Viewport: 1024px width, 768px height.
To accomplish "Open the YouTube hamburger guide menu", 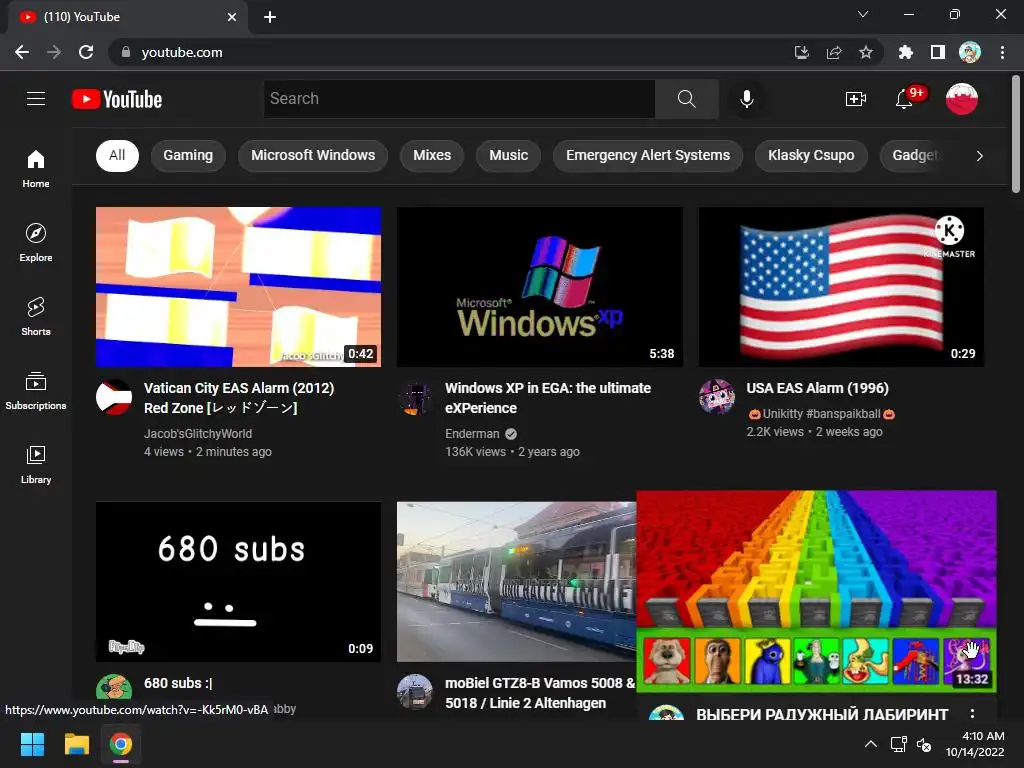I will (36, 99).
